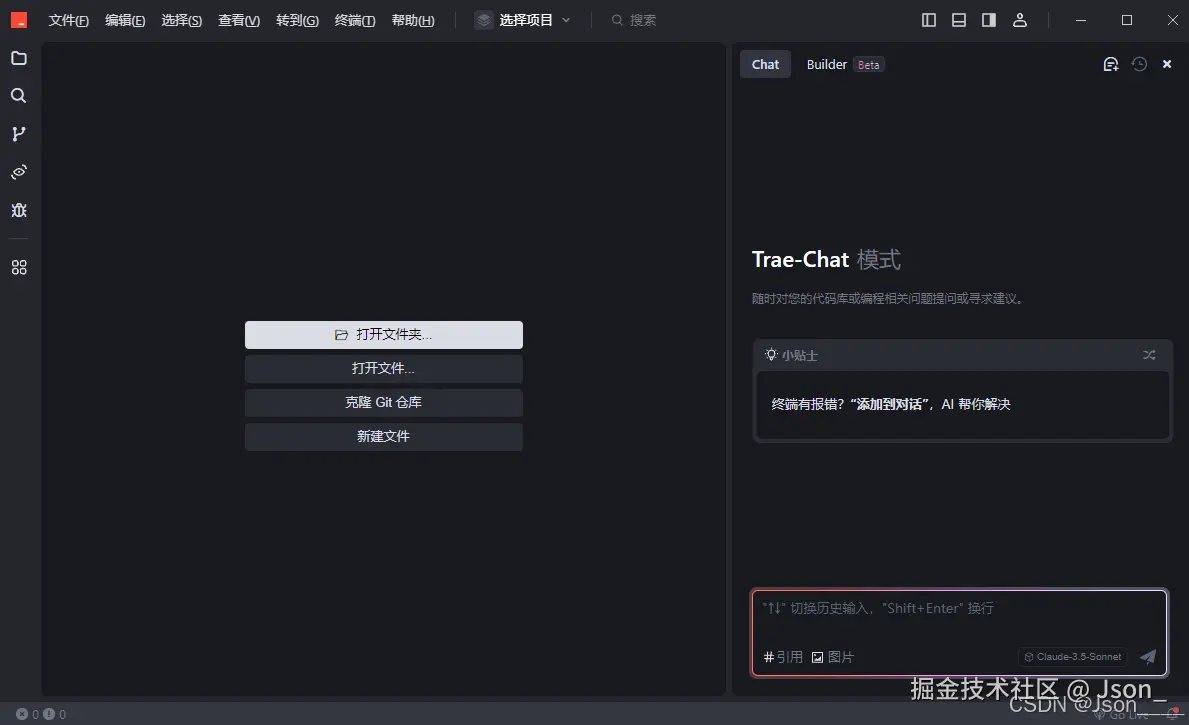Open the 帮助(H) menu
This screenshot has height=725, width=1189.
413,20
